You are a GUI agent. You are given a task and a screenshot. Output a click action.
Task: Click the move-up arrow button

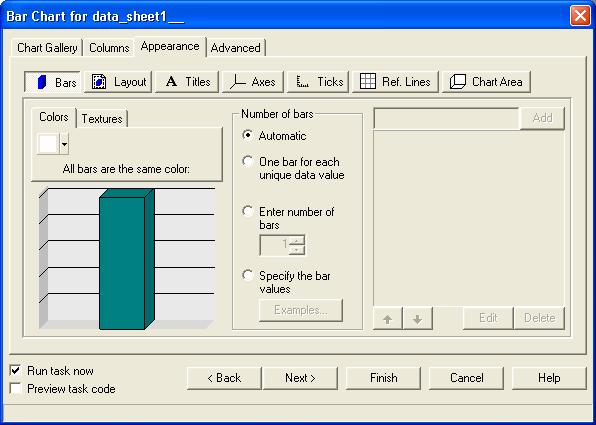point(388,319)
